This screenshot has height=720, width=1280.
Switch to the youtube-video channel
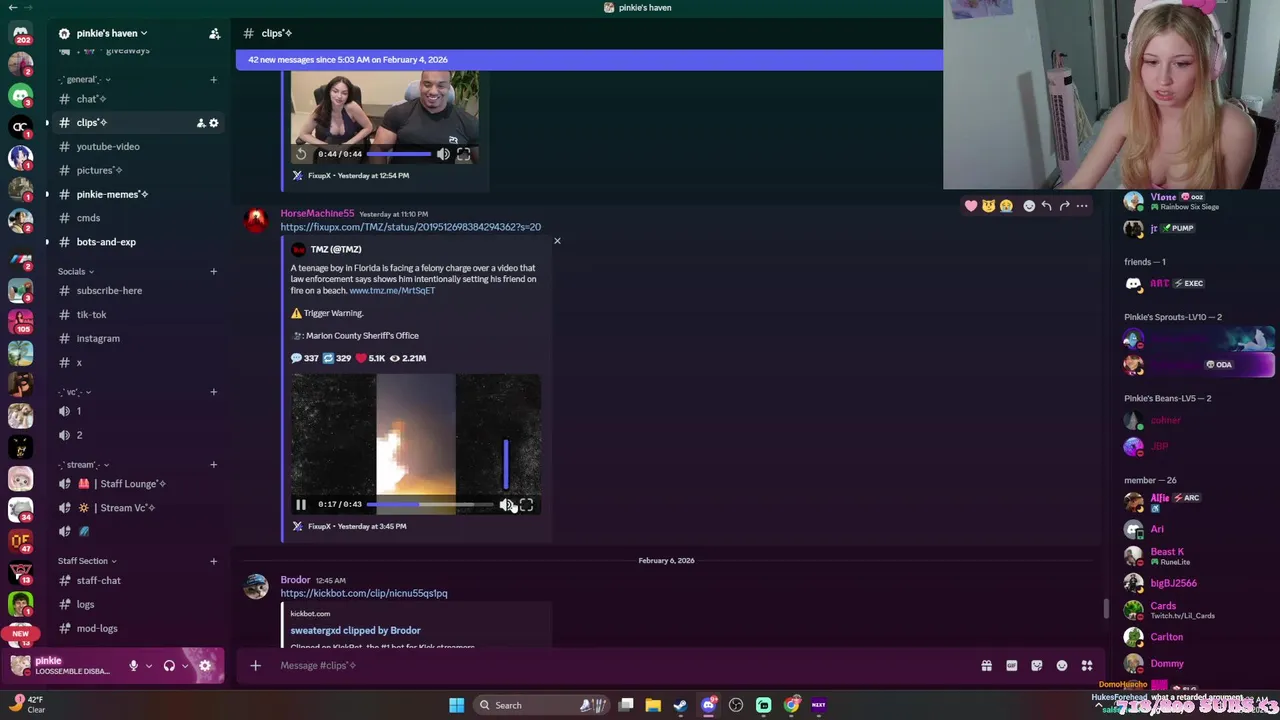click(x=139, y=146)
